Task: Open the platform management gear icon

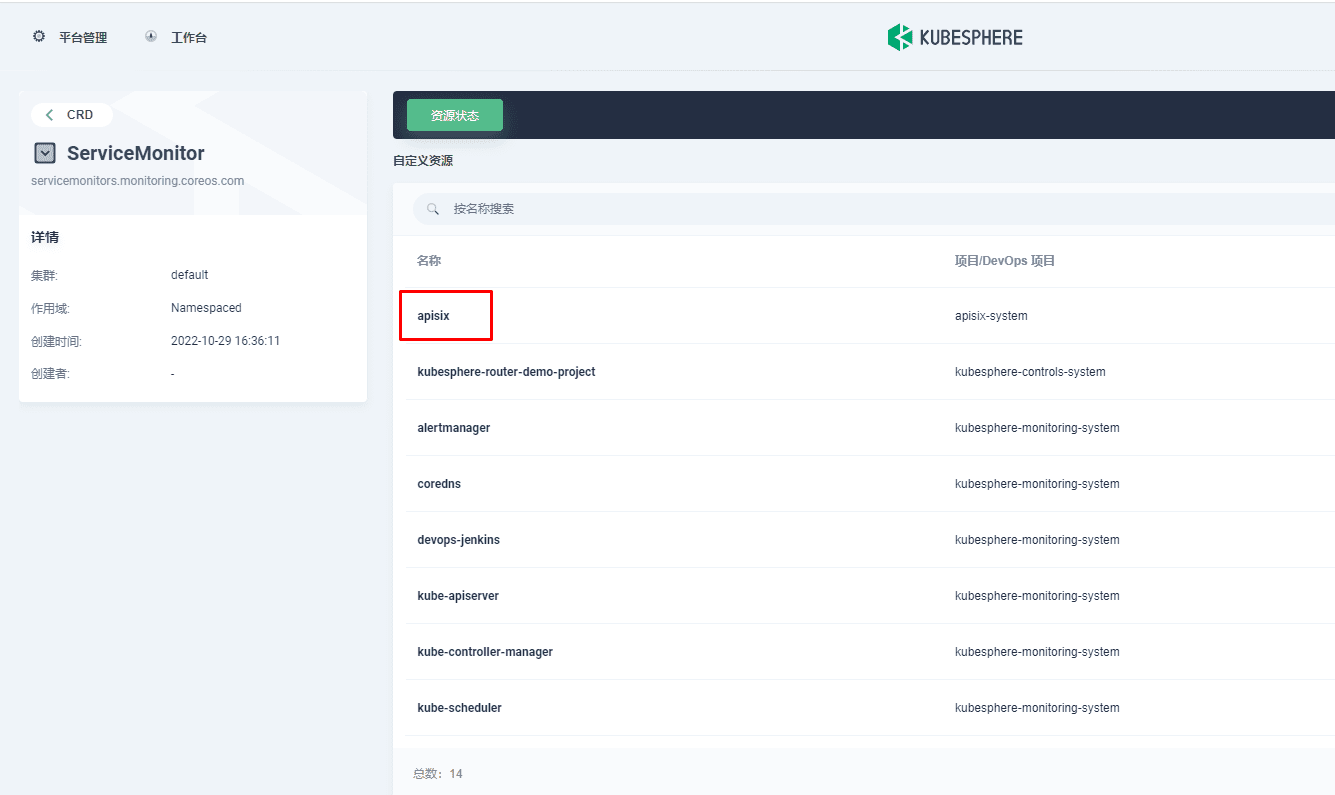Action: point(39,37)
